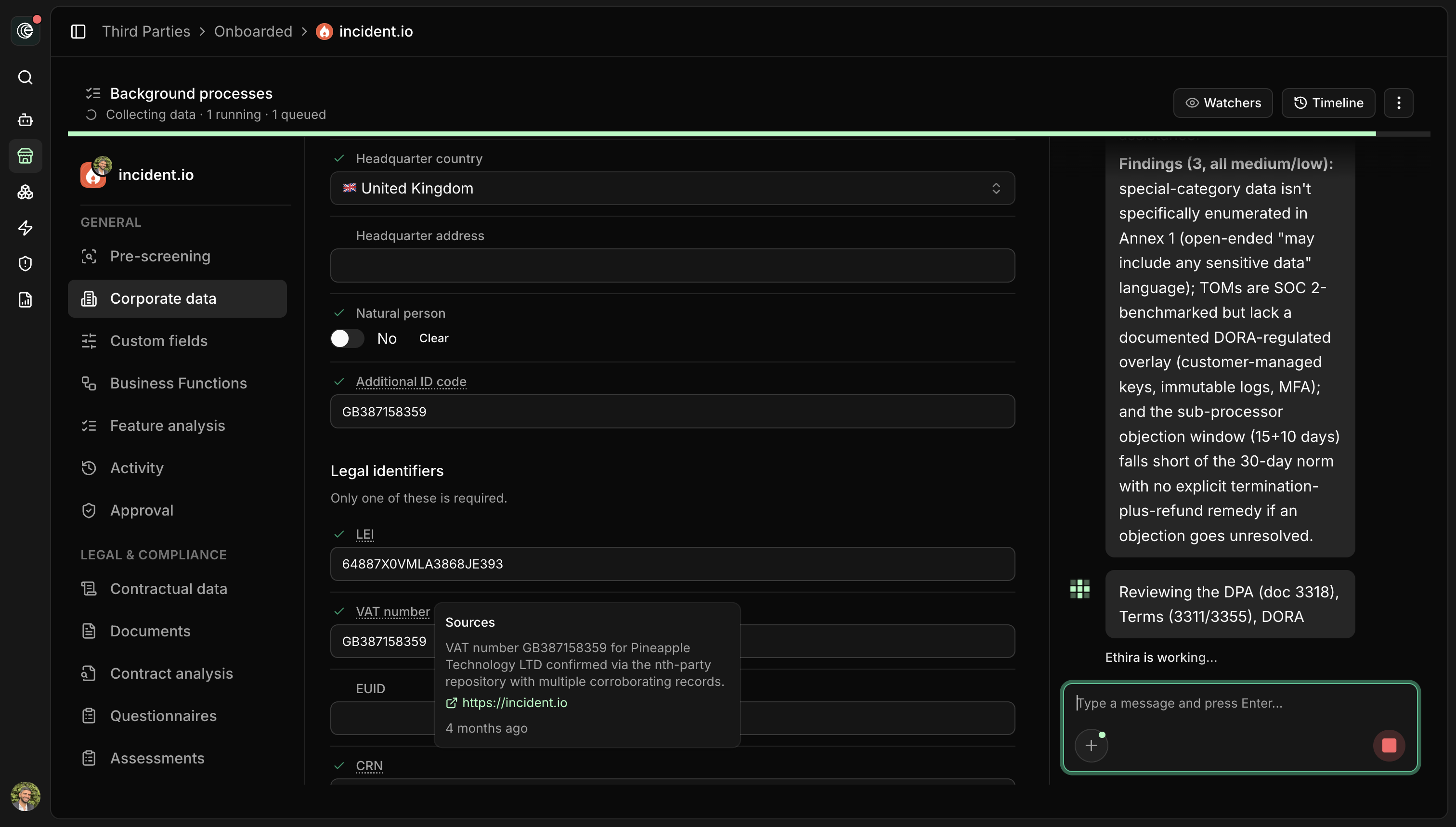Image resolution: width=1456 pixels, height=827 pixels.
Task: Click 'Collecting data · 1 running · 1 queued'
Action: [216, 115]
